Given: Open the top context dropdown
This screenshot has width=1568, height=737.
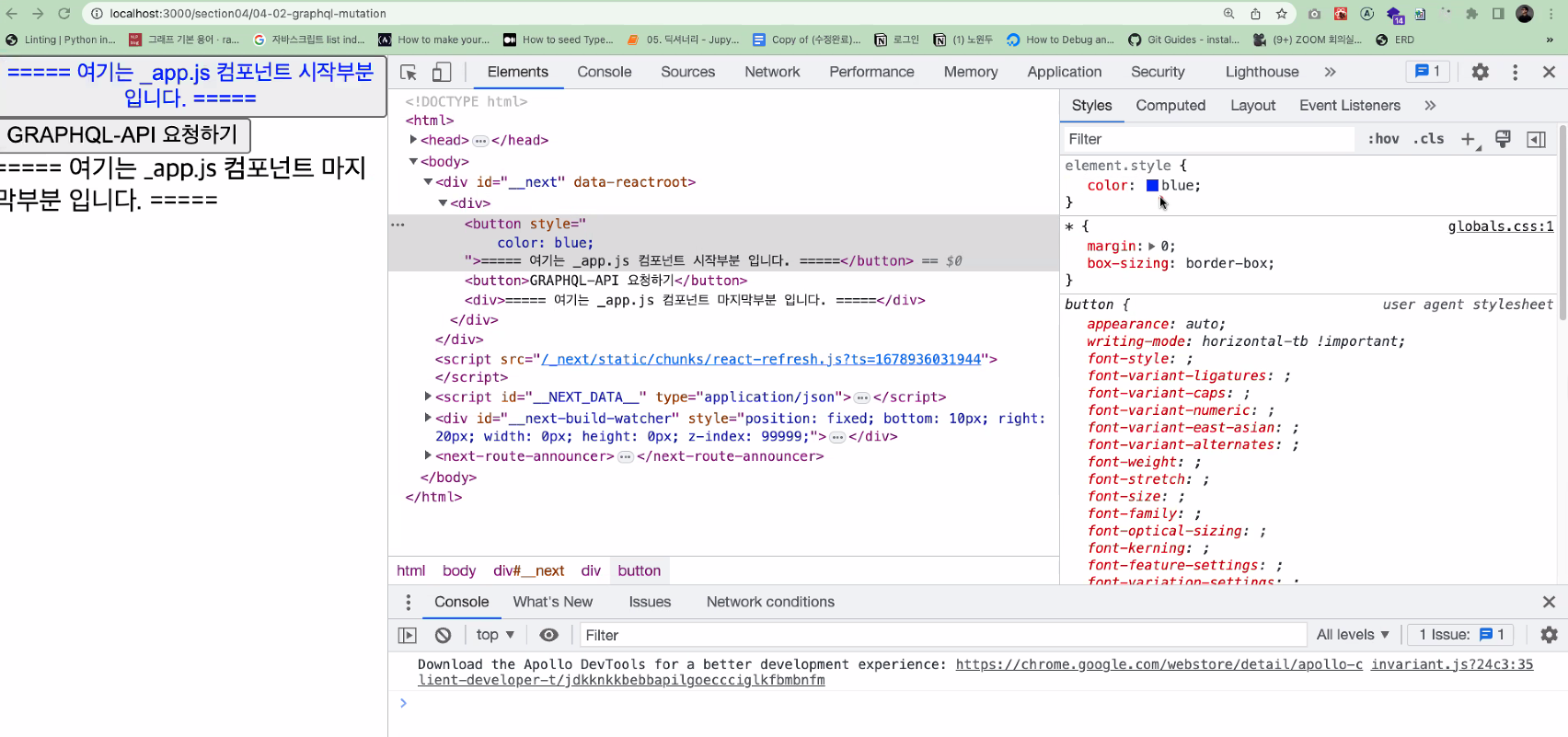Looking at the screenshot, I should pos(495,635).
